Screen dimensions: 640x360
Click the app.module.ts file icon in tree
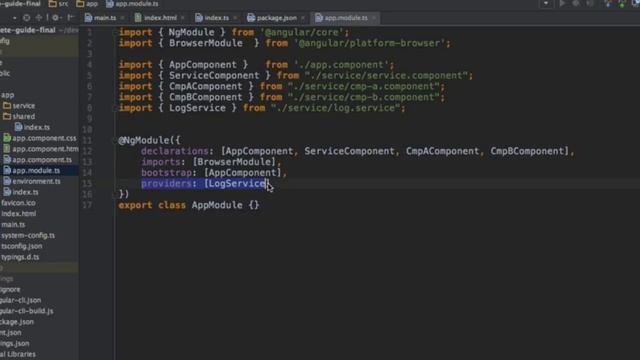pyautogui.click(x=7, y=170)
